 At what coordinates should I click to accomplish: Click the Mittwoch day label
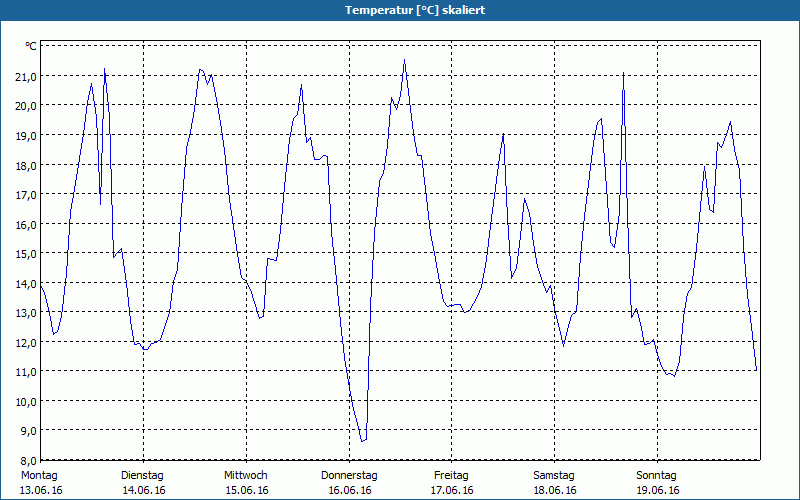(246, 476)
